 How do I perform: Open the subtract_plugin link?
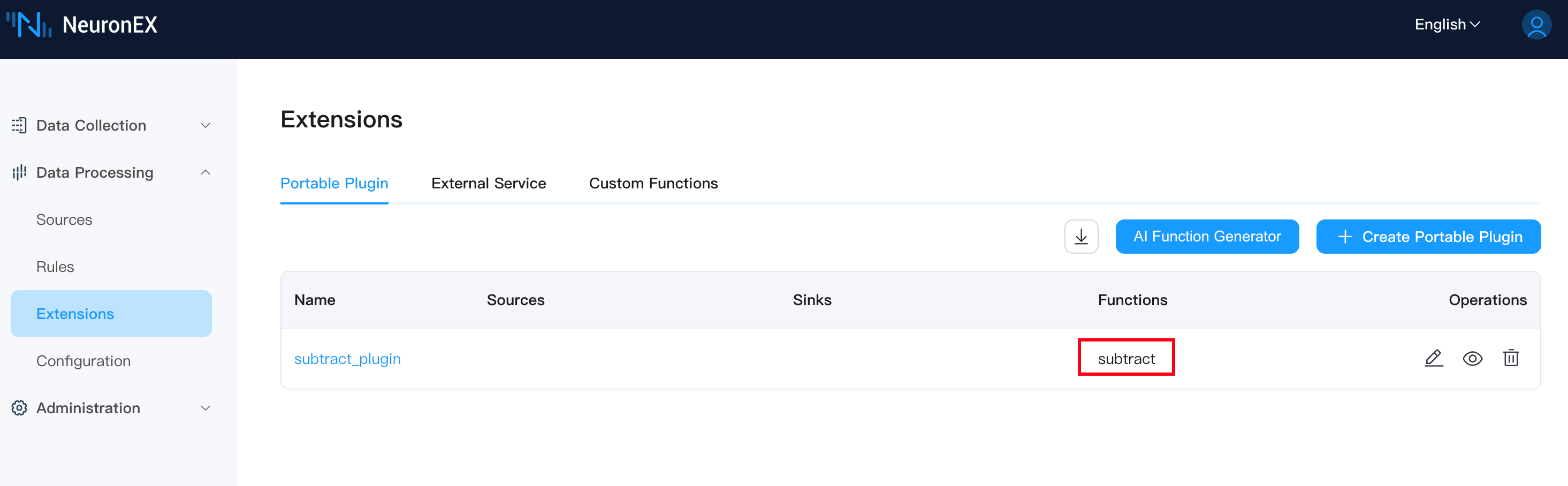[x=347, y=359]
